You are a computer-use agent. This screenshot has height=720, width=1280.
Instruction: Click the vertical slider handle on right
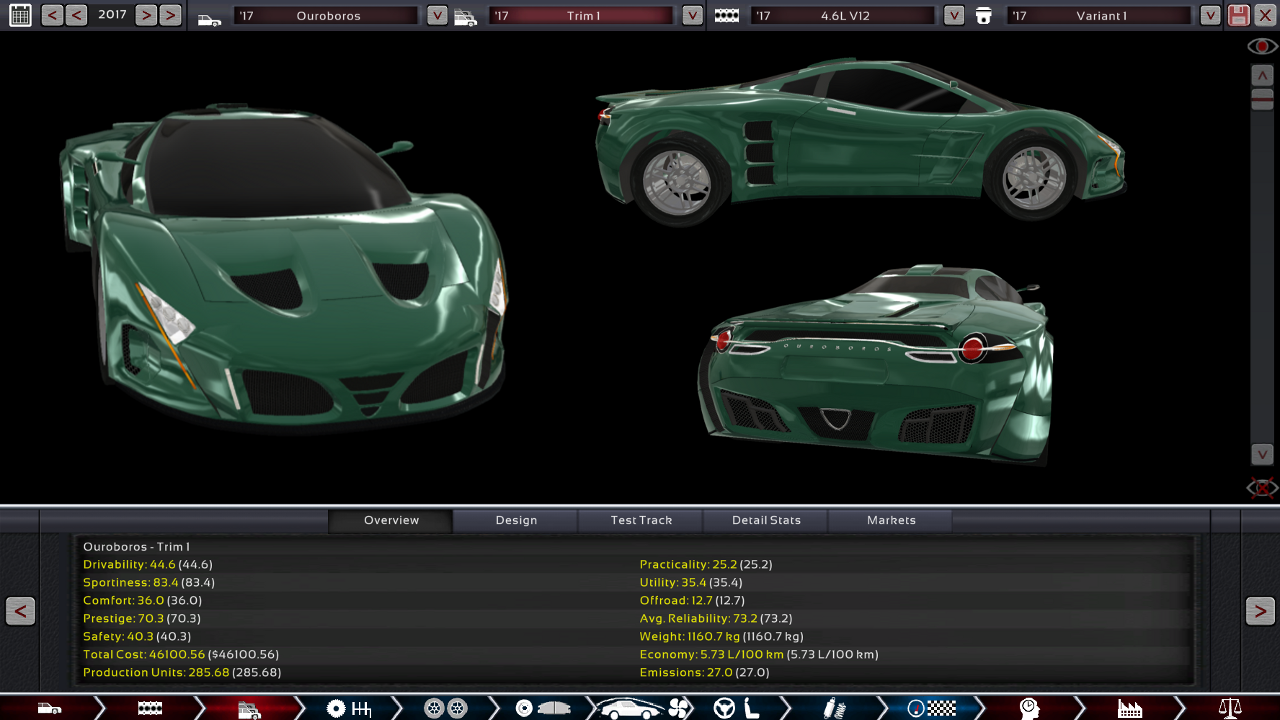[x=1262, y=98]
